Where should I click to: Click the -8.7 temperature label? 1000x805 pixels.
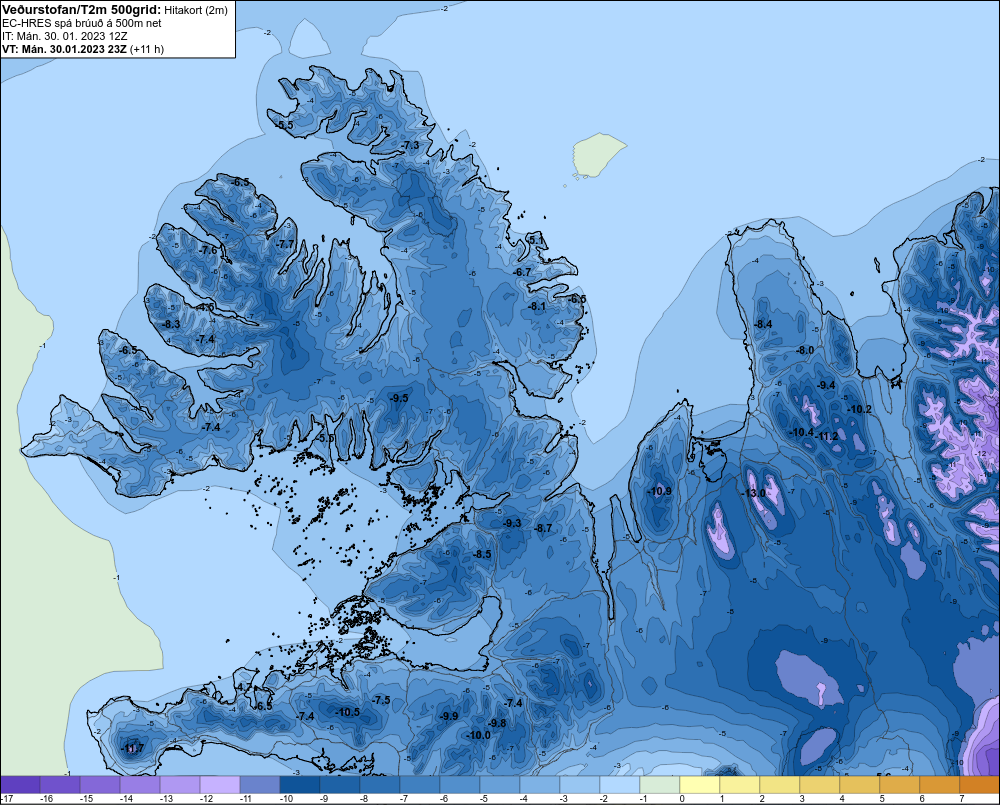pyautogui.click(x=543, y=528)
